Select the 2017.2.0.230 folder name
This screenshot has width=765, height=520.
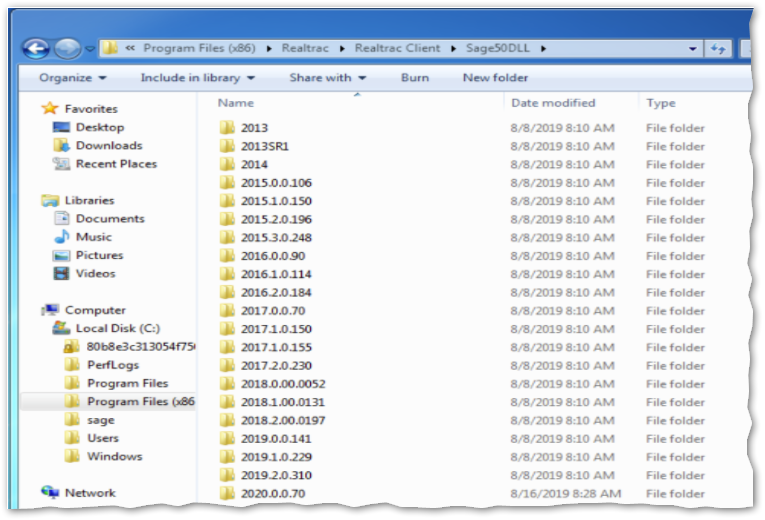276,365
